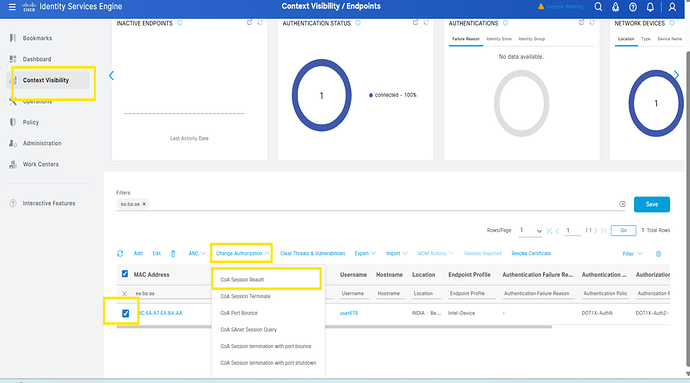Switch to the Identity Store tab

point(499,39)
